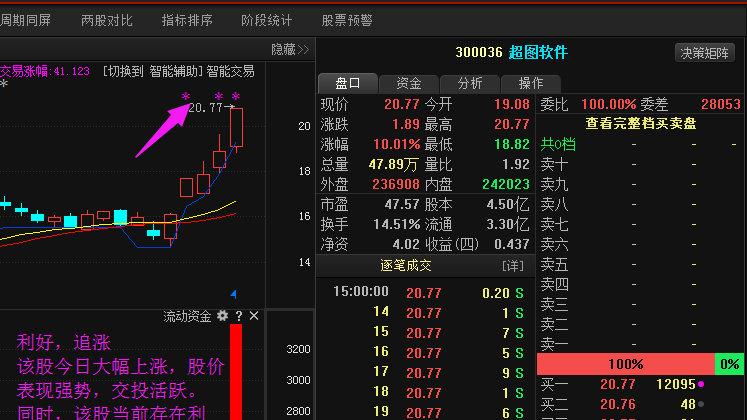Click the 现价 value 20.77
Image resolution: width=747 pixels, height=420 pixels.
click(402, 104)
